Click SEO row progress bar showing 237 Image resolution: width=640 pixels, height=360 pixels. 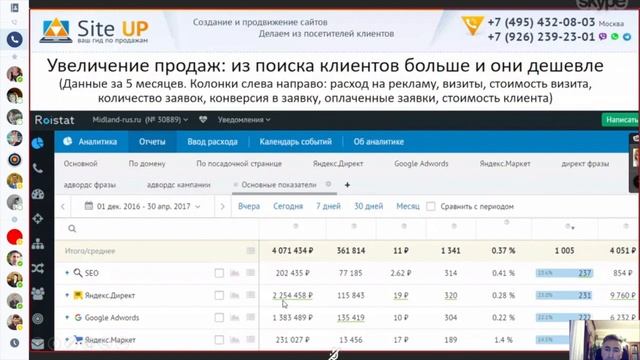(564, 273)
